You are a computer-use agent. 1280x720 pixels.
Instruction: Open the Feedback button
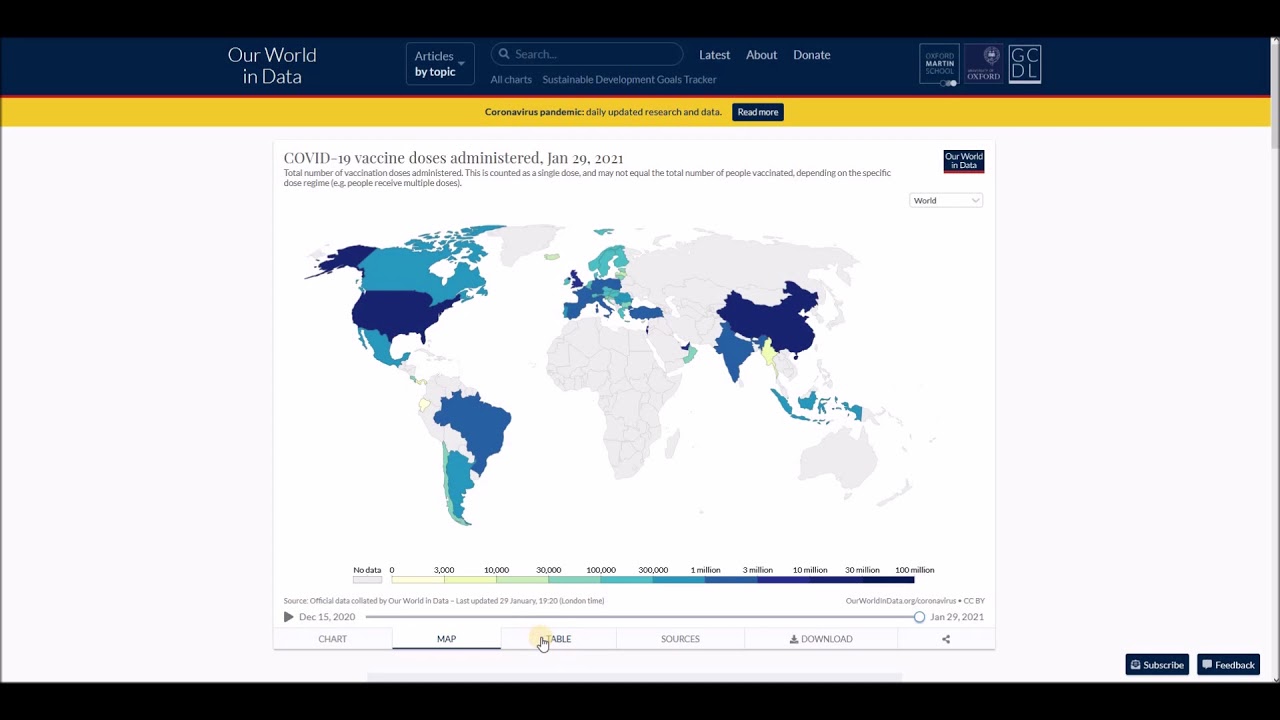tap(1228, 665)
